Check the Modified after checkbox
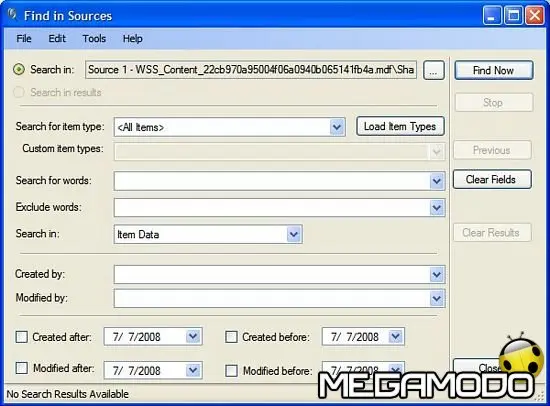 21,368
